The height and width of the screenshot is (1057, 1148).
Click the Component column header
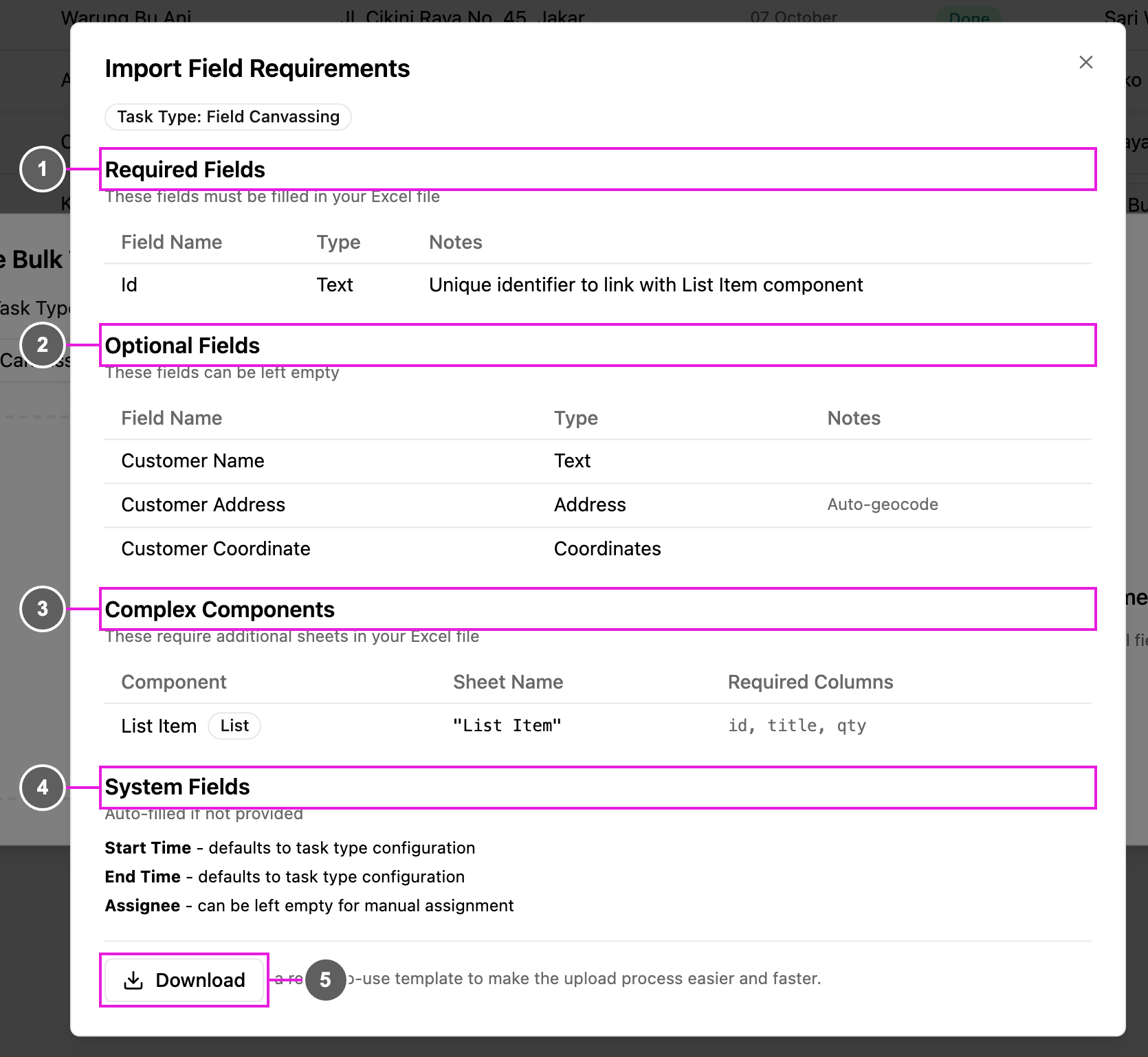tap(174, 682)
